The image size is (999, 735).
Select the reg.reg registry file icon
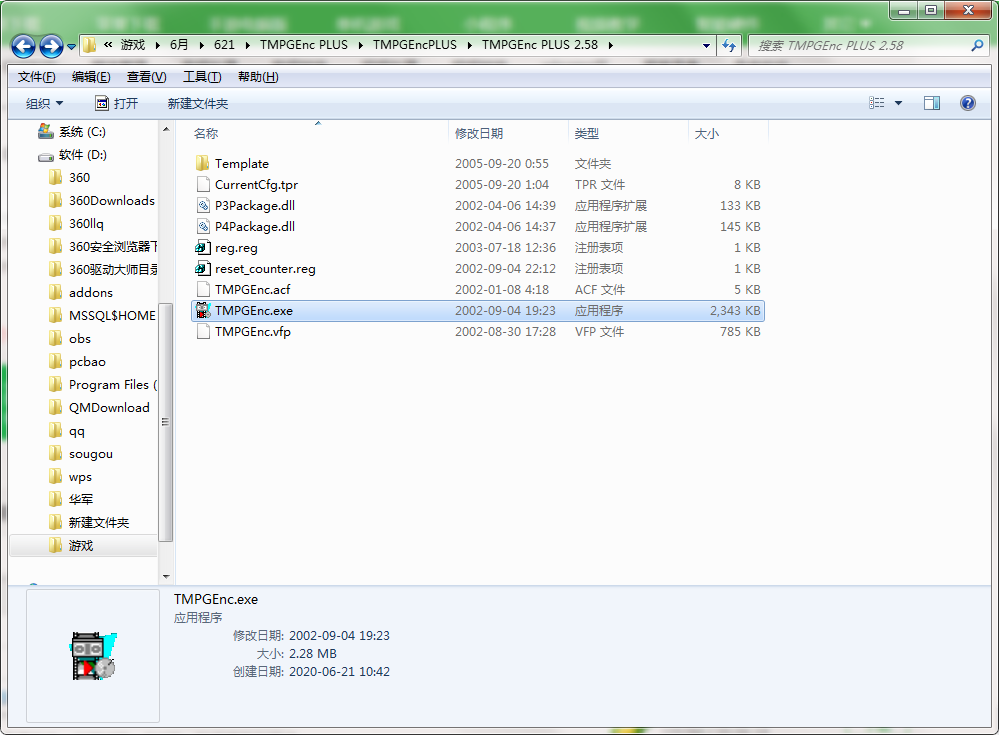pos(203,248)
